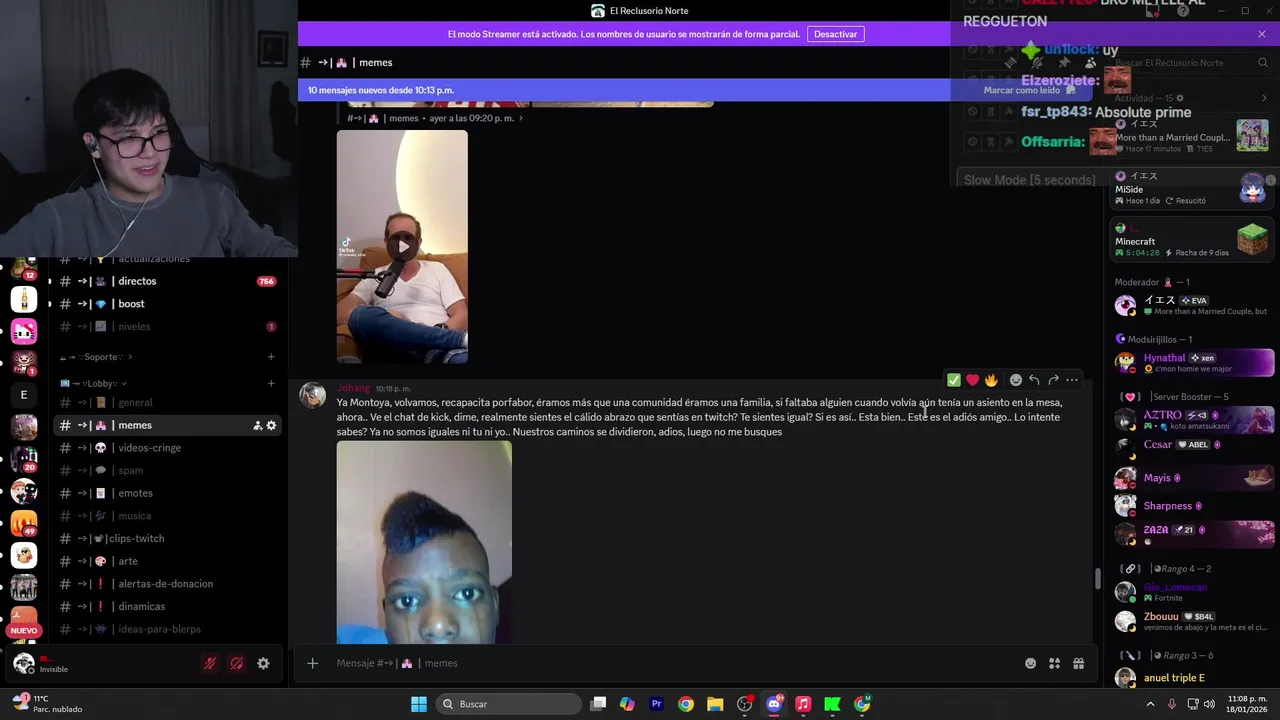Open AZTRO member profile
Screen dimensions: 1280x720
1194,419
